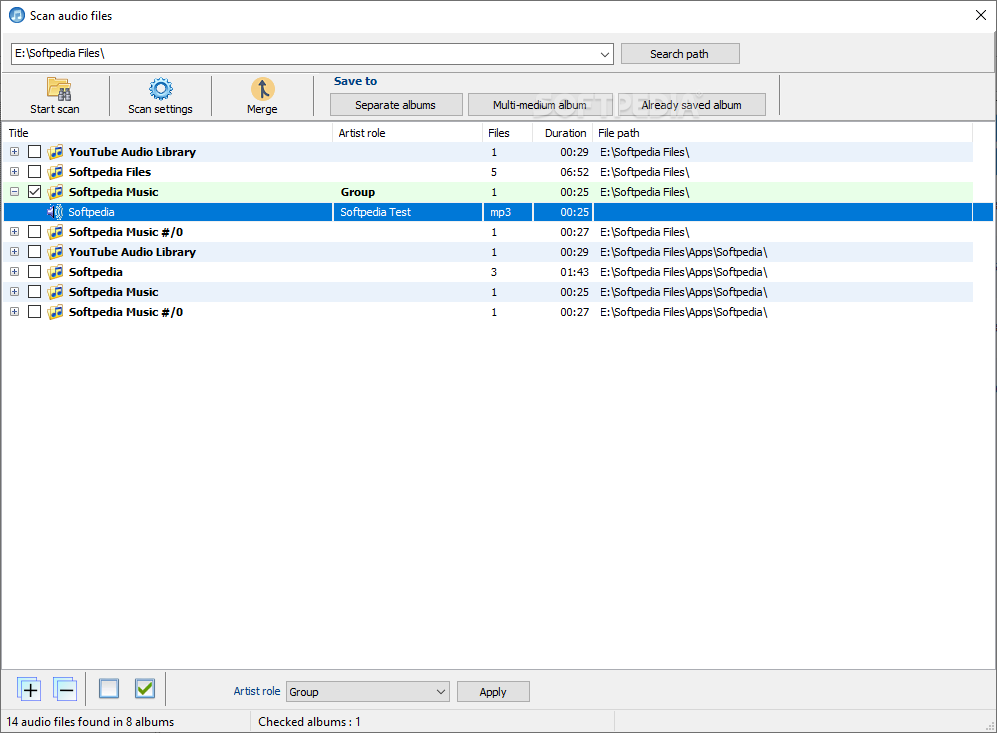Check Softpedia Music #/0 in E:\Softpedia Files\

(x=34, y=232)
